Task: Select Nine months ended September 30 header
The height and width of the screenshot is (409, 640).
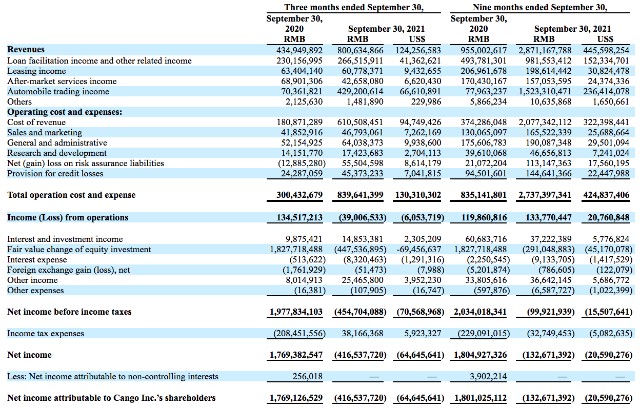Action: (x=540, y=7)
